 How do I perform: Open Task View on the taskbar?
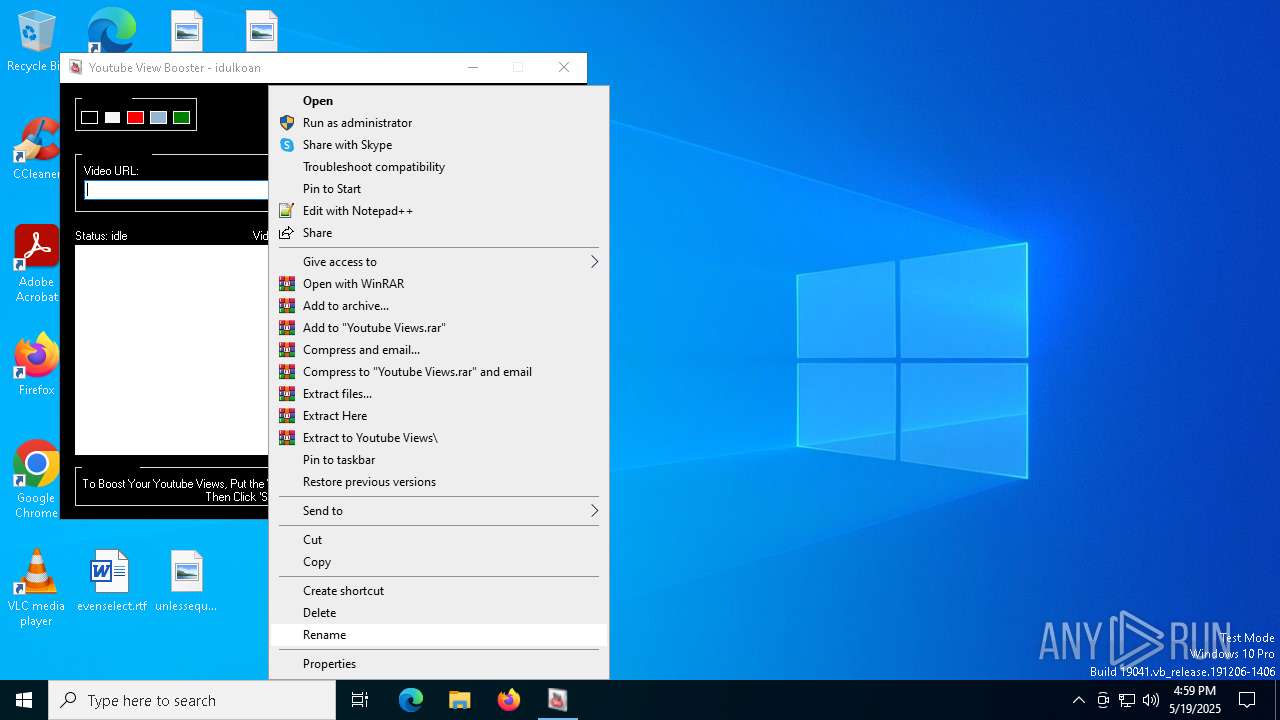[x=360, y=700]
